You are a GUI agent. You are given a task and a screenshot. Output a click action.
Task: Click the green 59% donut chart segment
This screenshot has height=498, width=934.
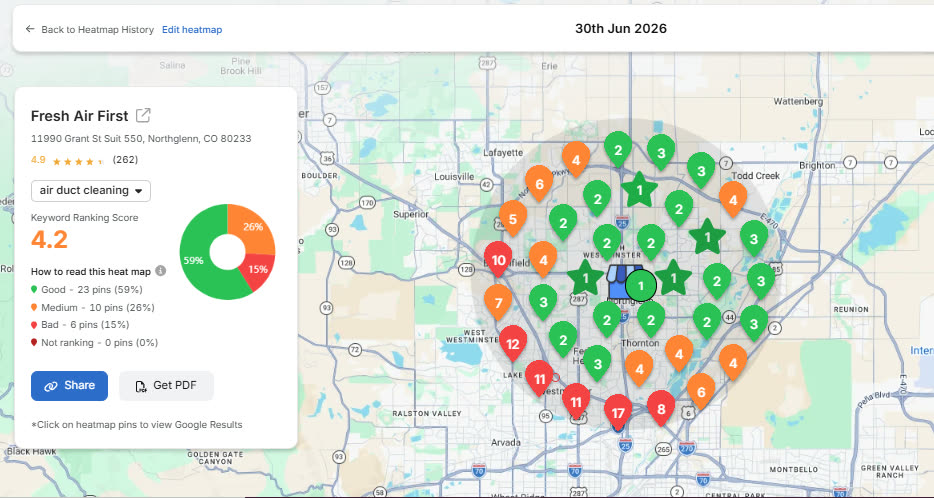coord(198,261)
